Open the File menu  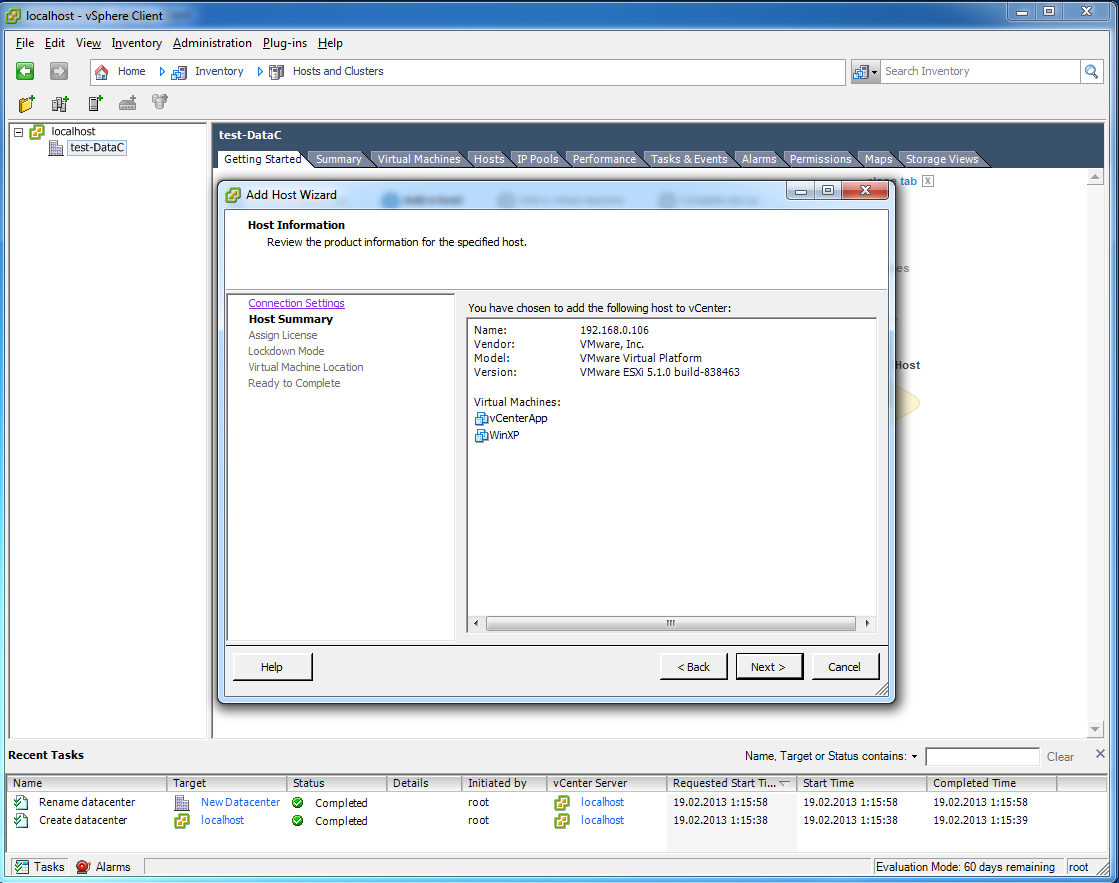[x=25, y=43]
